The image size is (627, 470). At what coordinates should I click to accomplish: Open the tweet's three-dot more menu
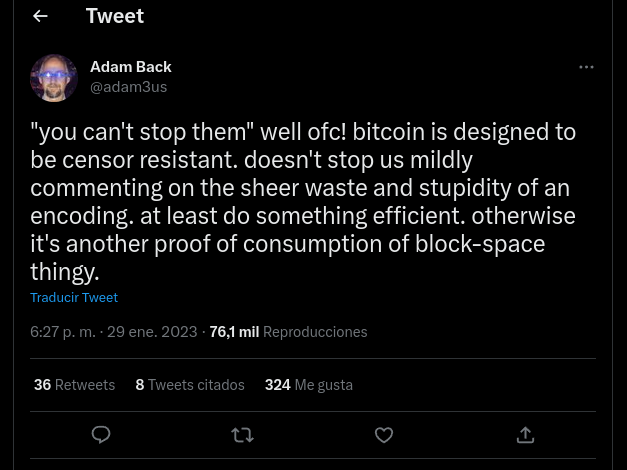coord(586,67)
